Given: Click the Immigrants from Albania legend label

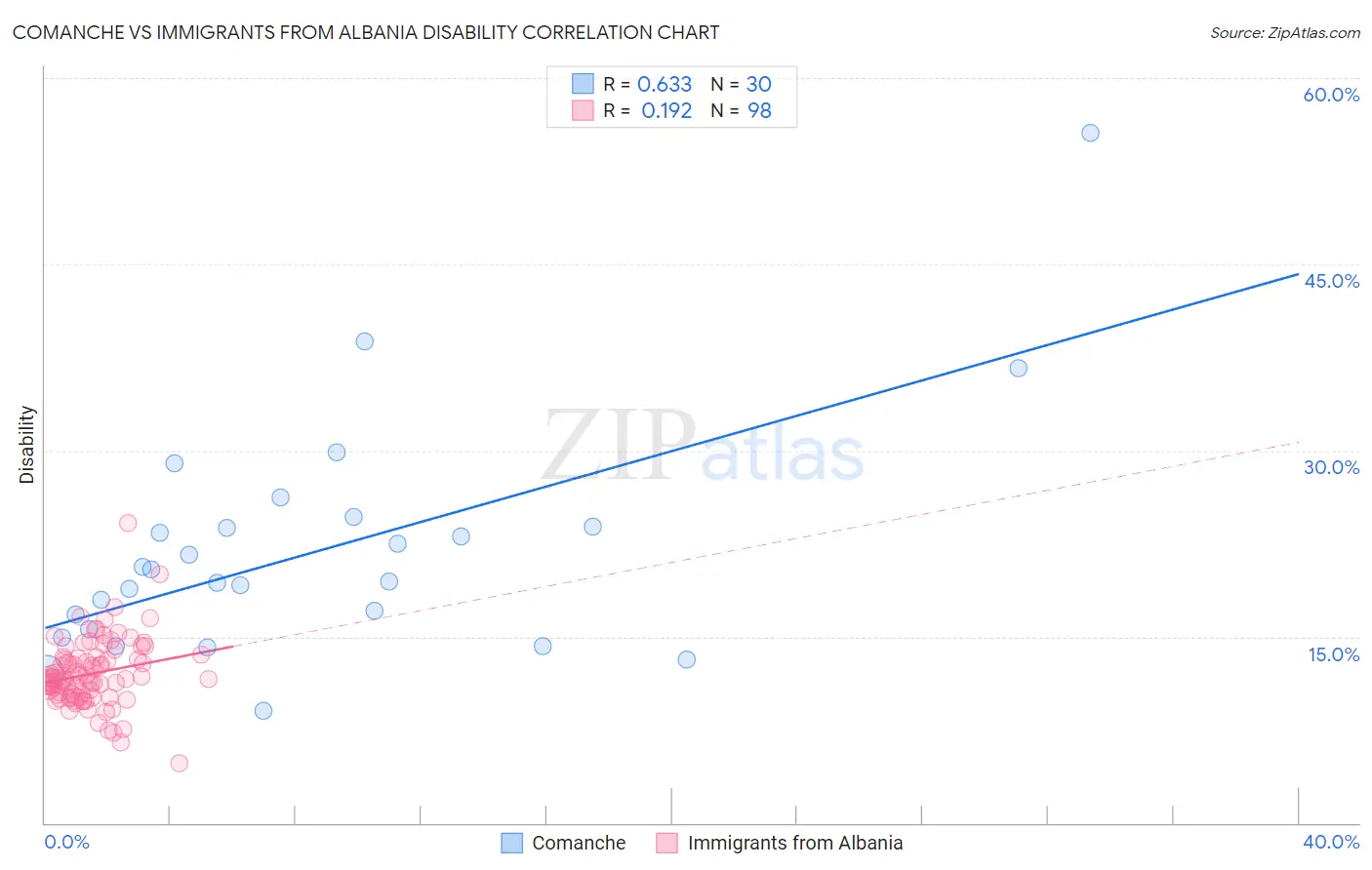Looking at the screenshot, I should [x=795, y=843].
